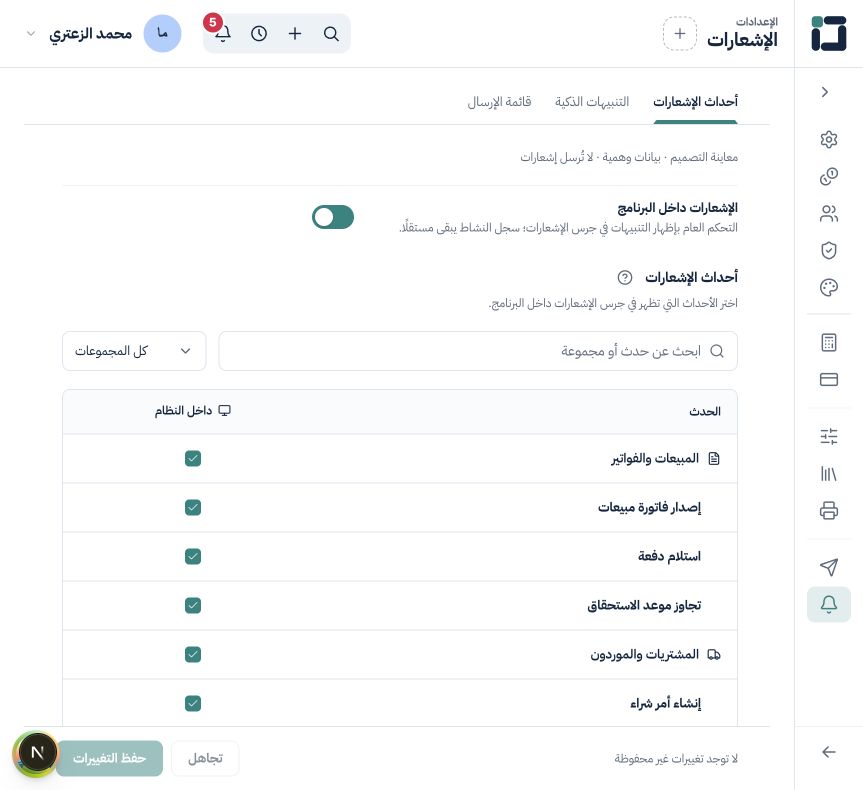Open the search icon in top toolbar
This screenshot has height=790, width=863.
click(331, 34)
